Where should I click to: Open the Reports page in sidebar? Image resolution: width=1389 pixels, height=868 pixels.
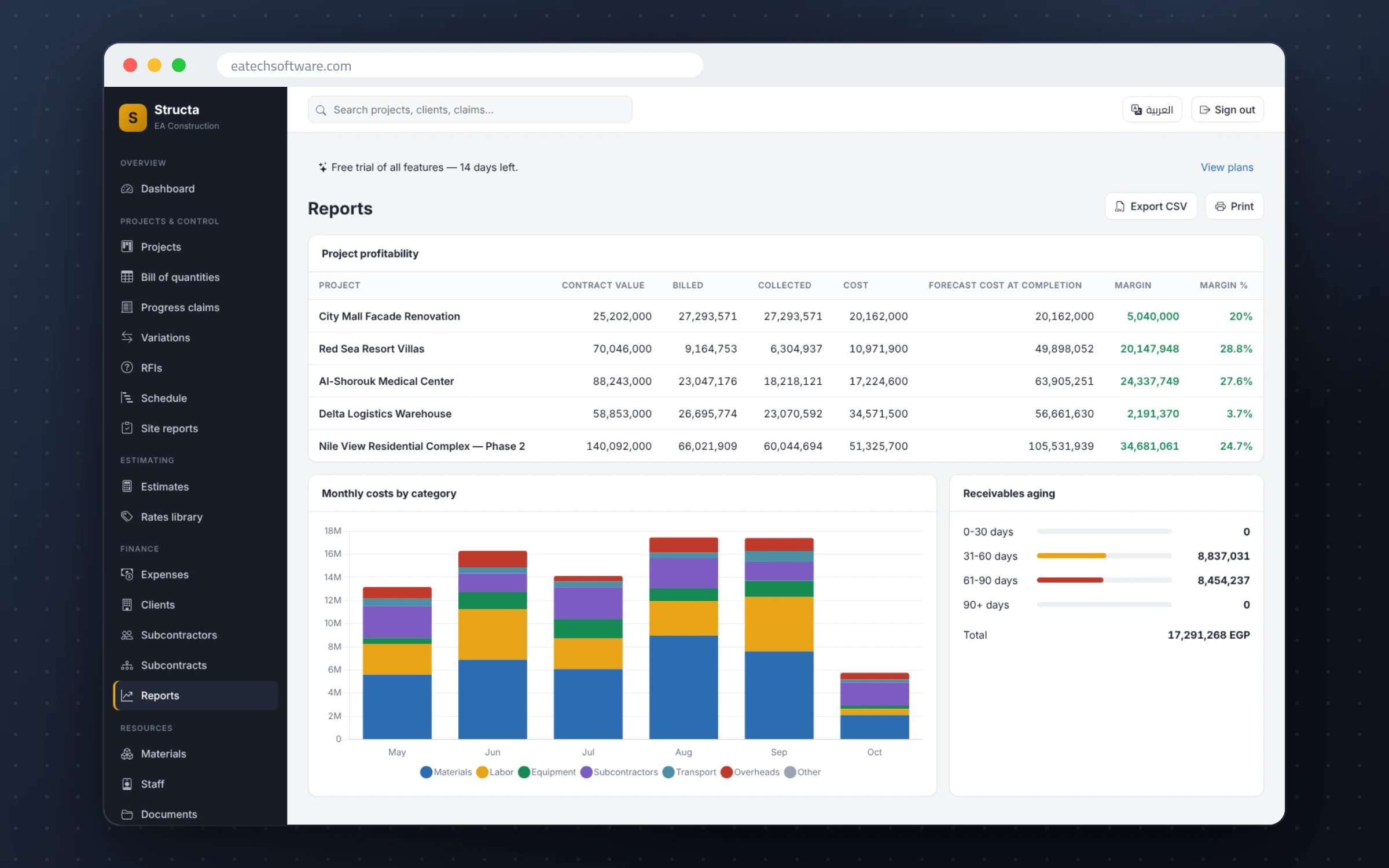tap(196, 696)
